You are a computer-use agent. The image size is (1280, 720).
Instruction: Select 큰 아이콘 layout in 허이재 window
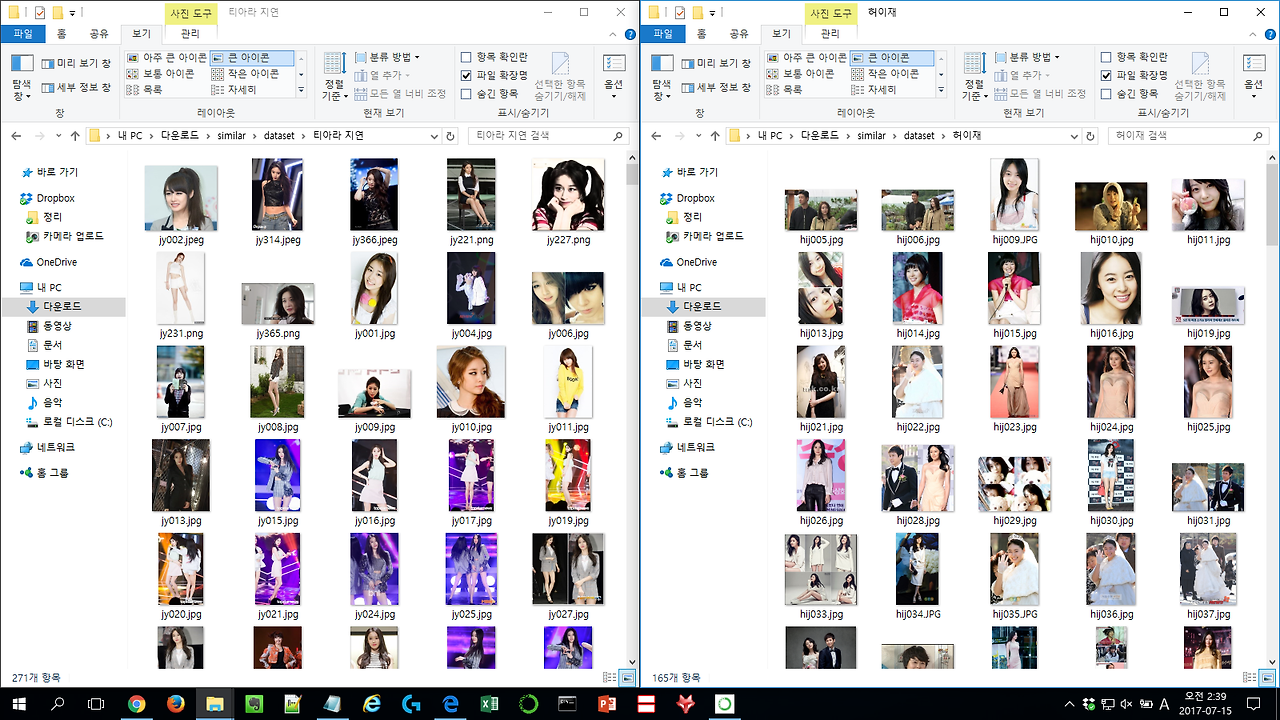tap(893, 58)
